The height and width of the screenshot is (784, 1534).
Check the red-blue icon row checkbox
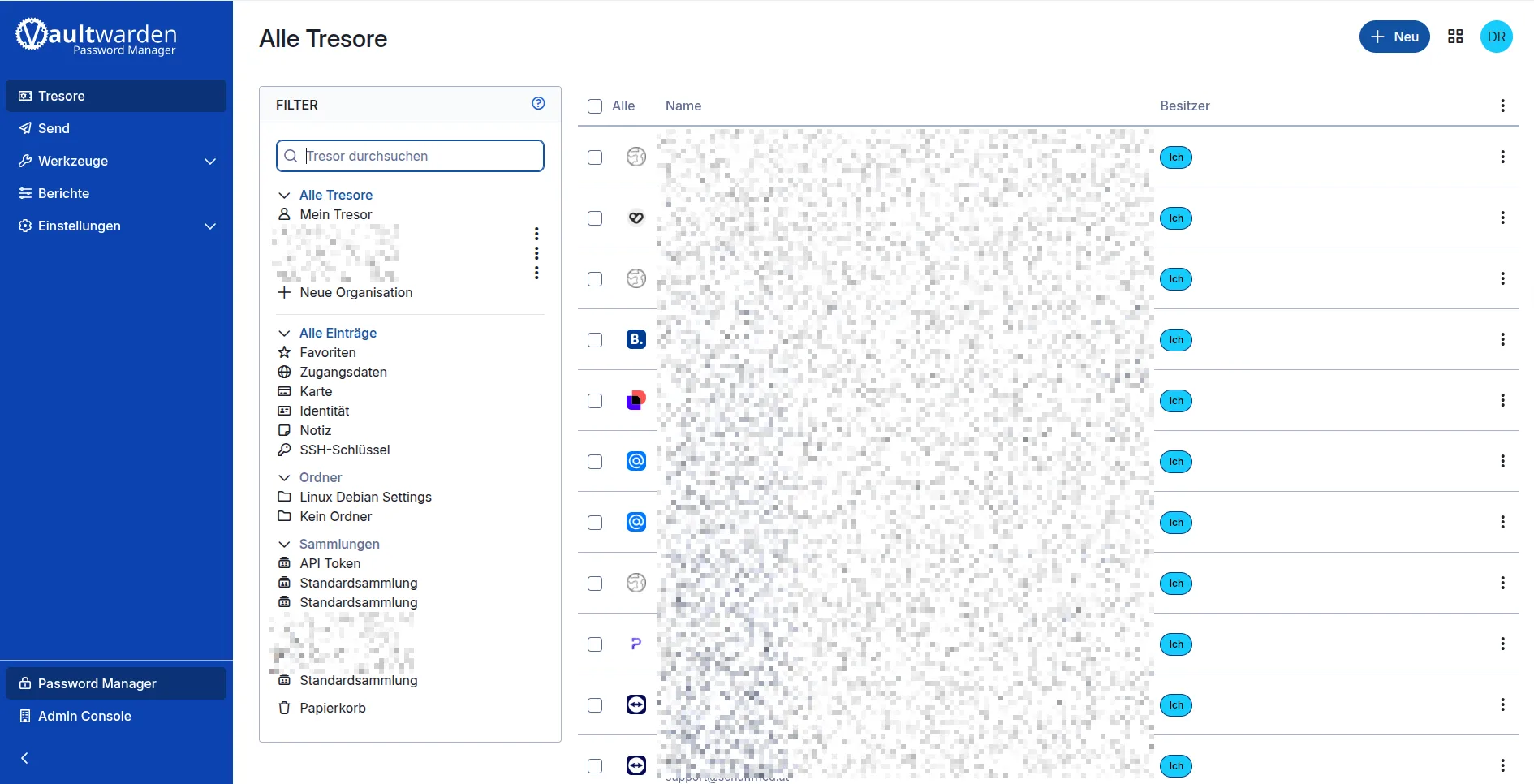(595, 401)
